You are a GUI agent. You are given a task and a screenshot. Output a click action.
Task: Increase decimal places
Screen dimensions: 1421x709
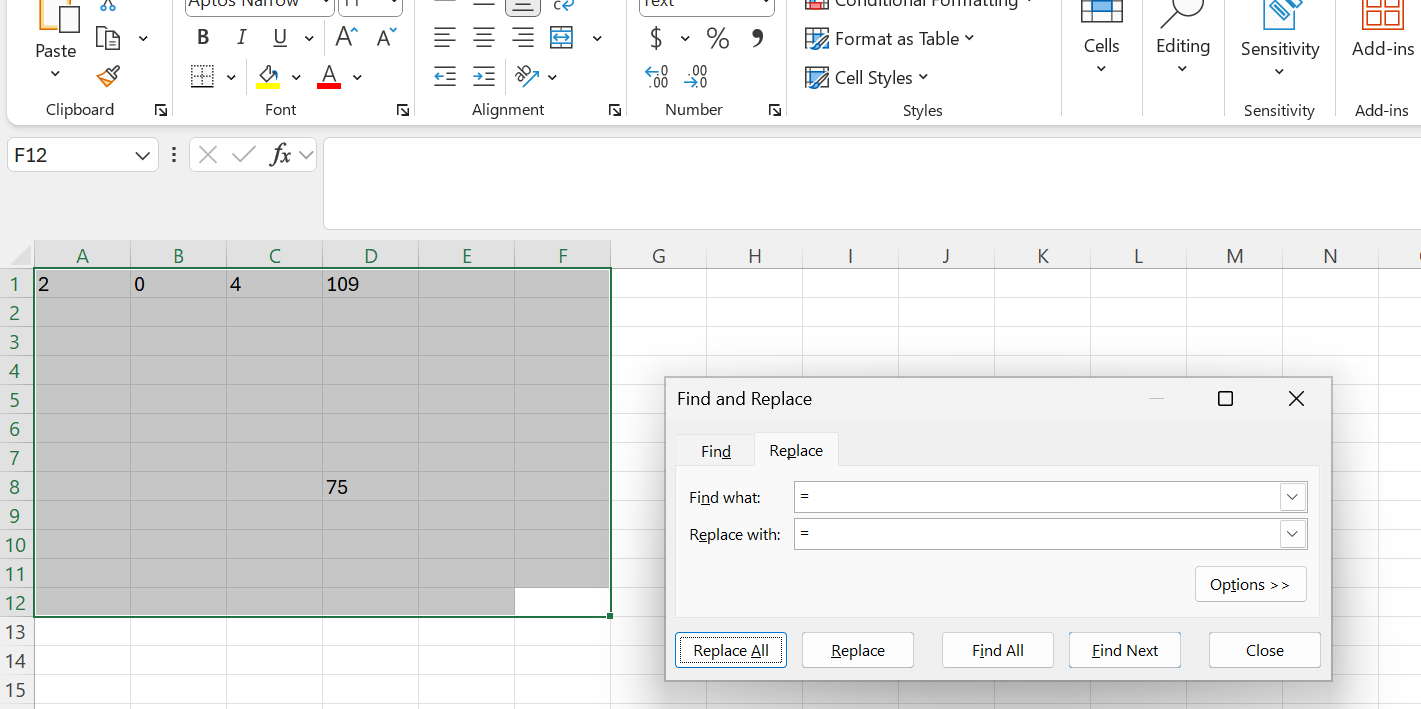pyautogui.click(x=657, y=77)
